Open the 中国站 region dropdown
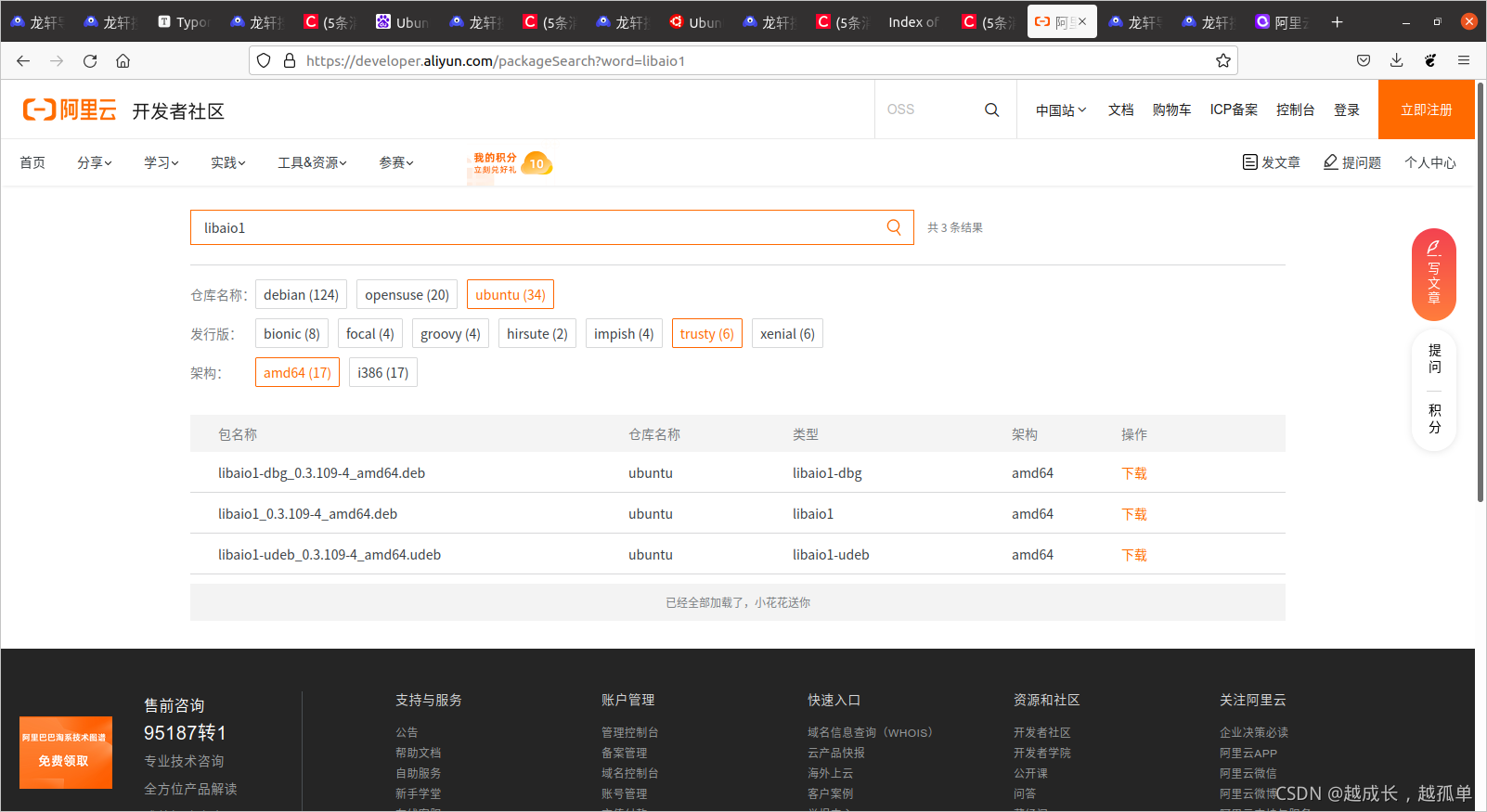The image size is (1487, 812). click(1061, 110)
